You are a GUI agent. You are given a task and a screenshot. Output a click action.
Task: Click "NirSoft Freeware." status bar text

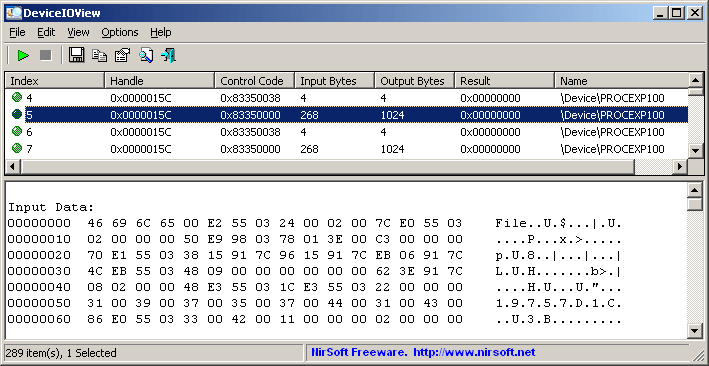(359, 352)
